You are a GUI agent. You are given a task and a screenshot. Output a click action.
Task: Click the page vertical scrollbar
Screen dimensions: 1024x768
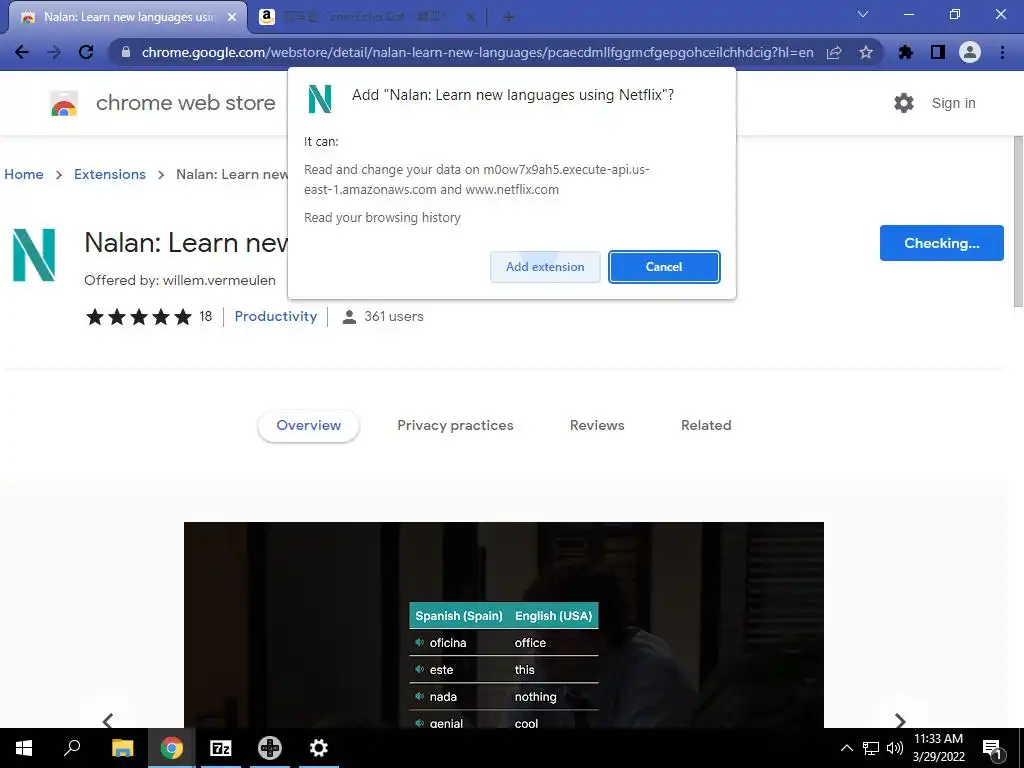(1018, 222)
